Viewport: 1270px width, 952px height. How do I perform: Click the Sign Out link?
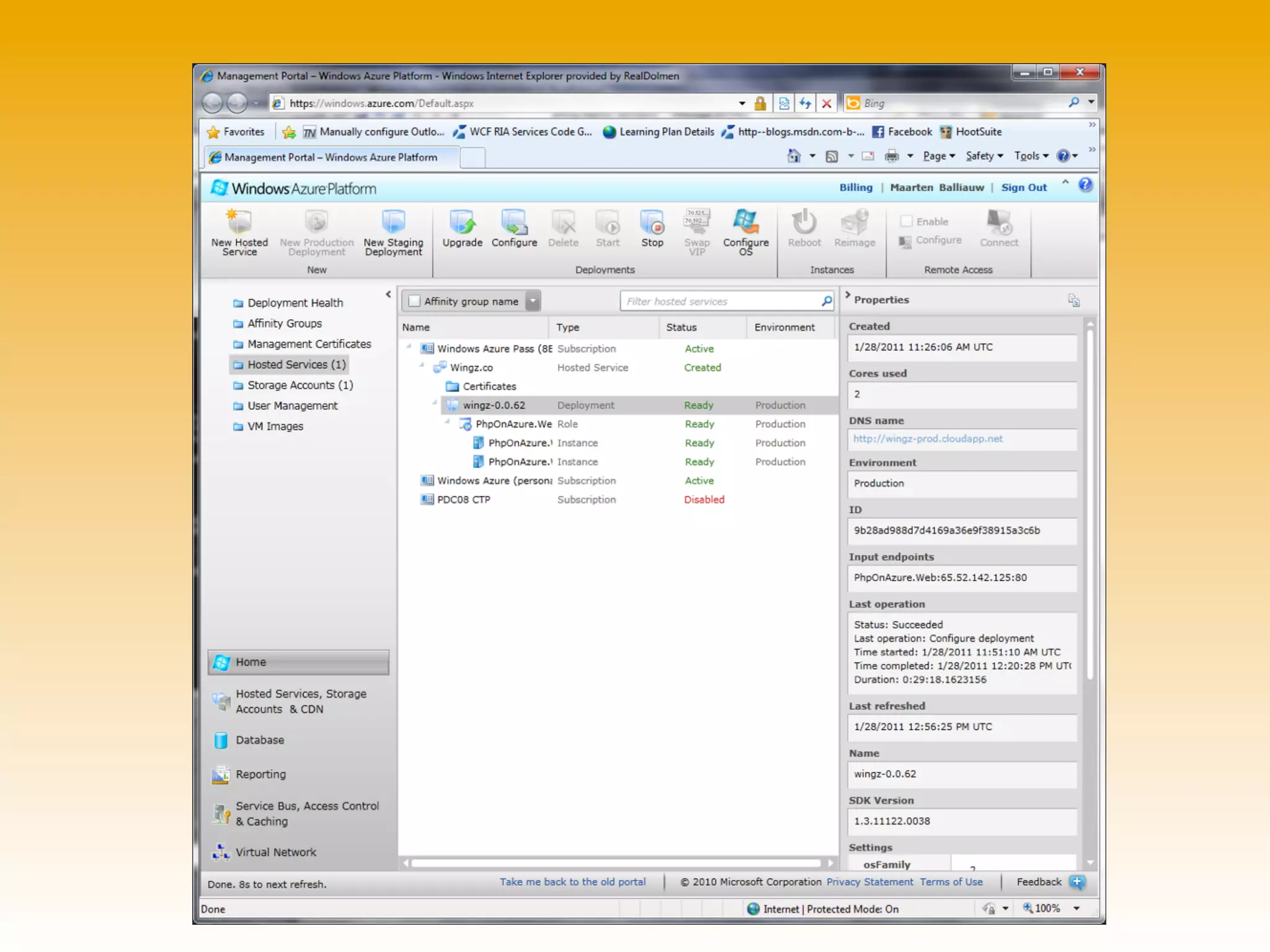[x=1024, y=188]
